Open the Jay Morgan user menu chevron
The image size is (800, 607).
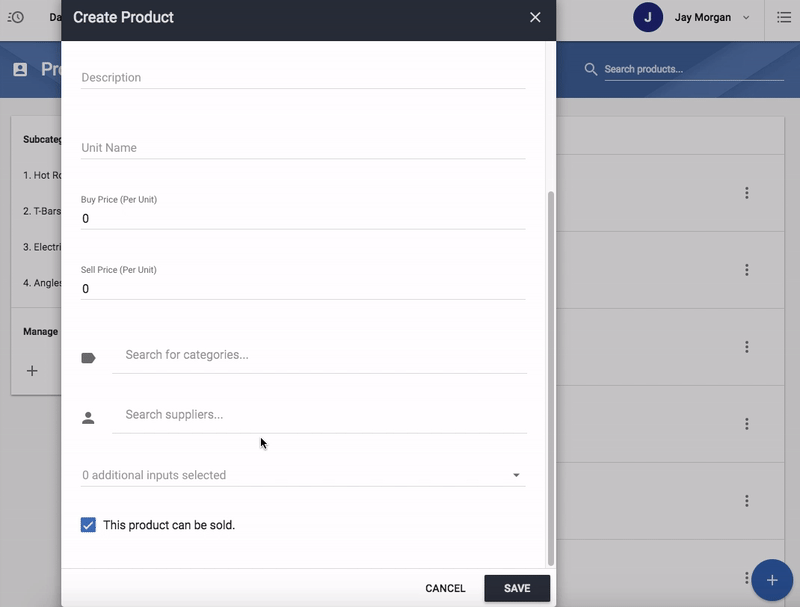pos(746,18)
